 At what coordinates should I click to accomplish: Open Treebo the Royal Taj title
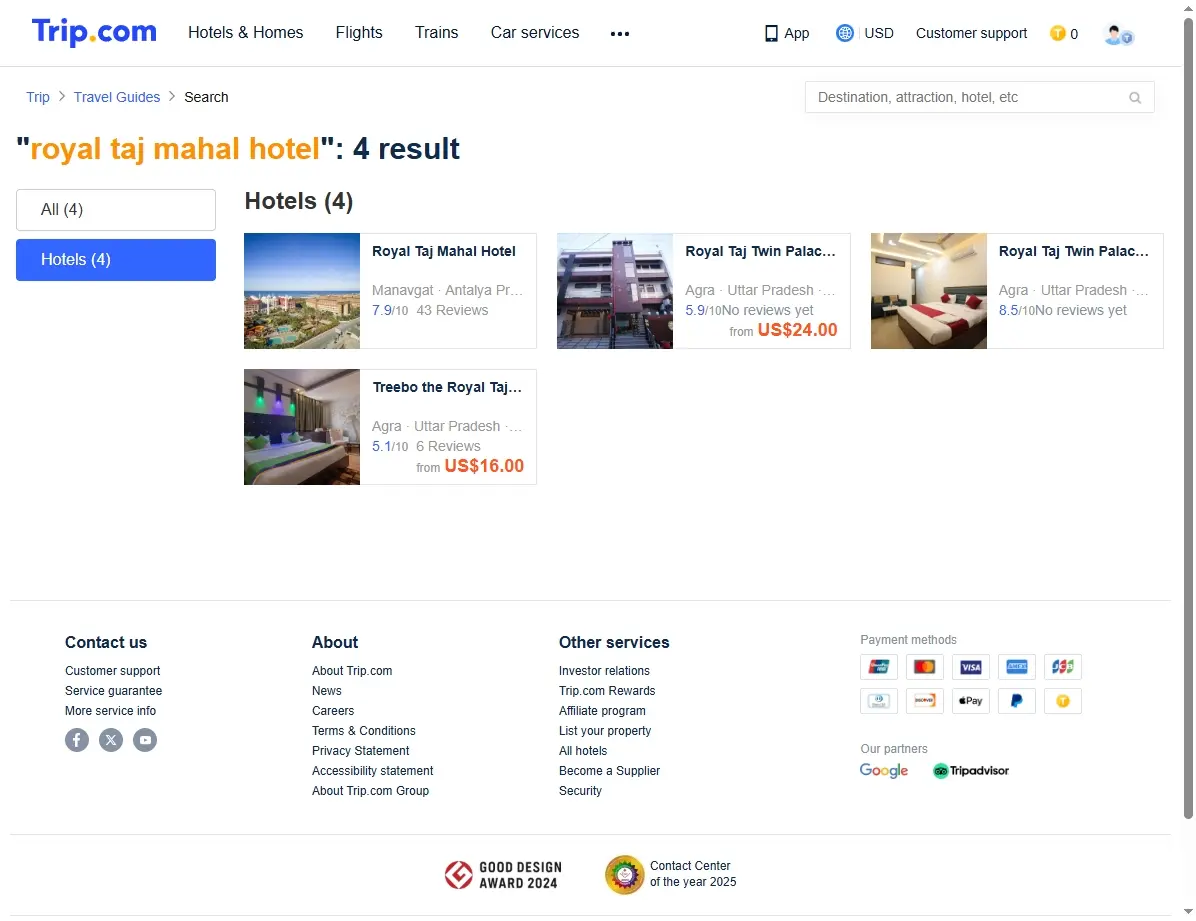click(448, 388)
